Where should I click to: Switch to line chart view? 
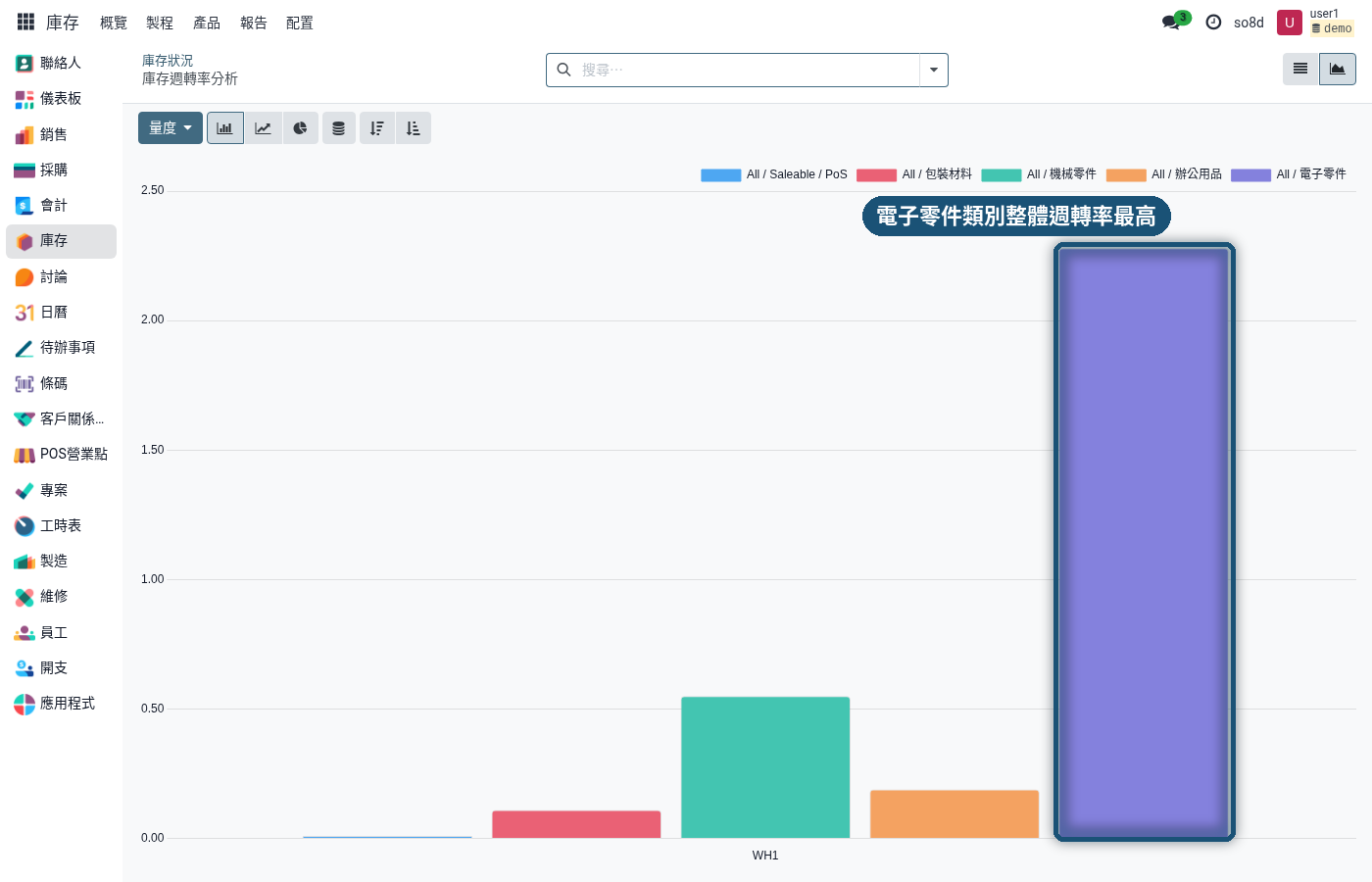(x=263, y=128)
